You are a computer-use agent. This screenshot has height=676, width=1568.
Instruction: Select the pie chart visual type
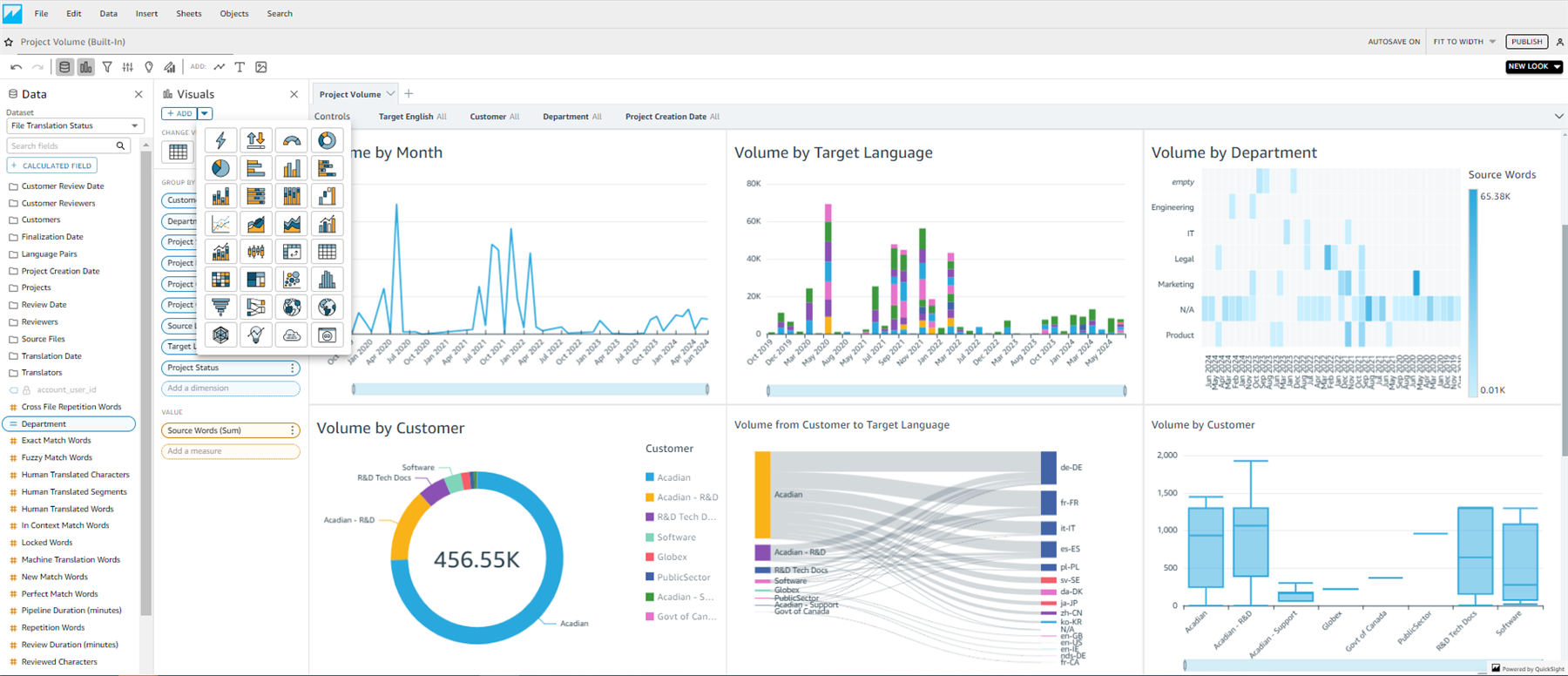click(x=221, y=168)
